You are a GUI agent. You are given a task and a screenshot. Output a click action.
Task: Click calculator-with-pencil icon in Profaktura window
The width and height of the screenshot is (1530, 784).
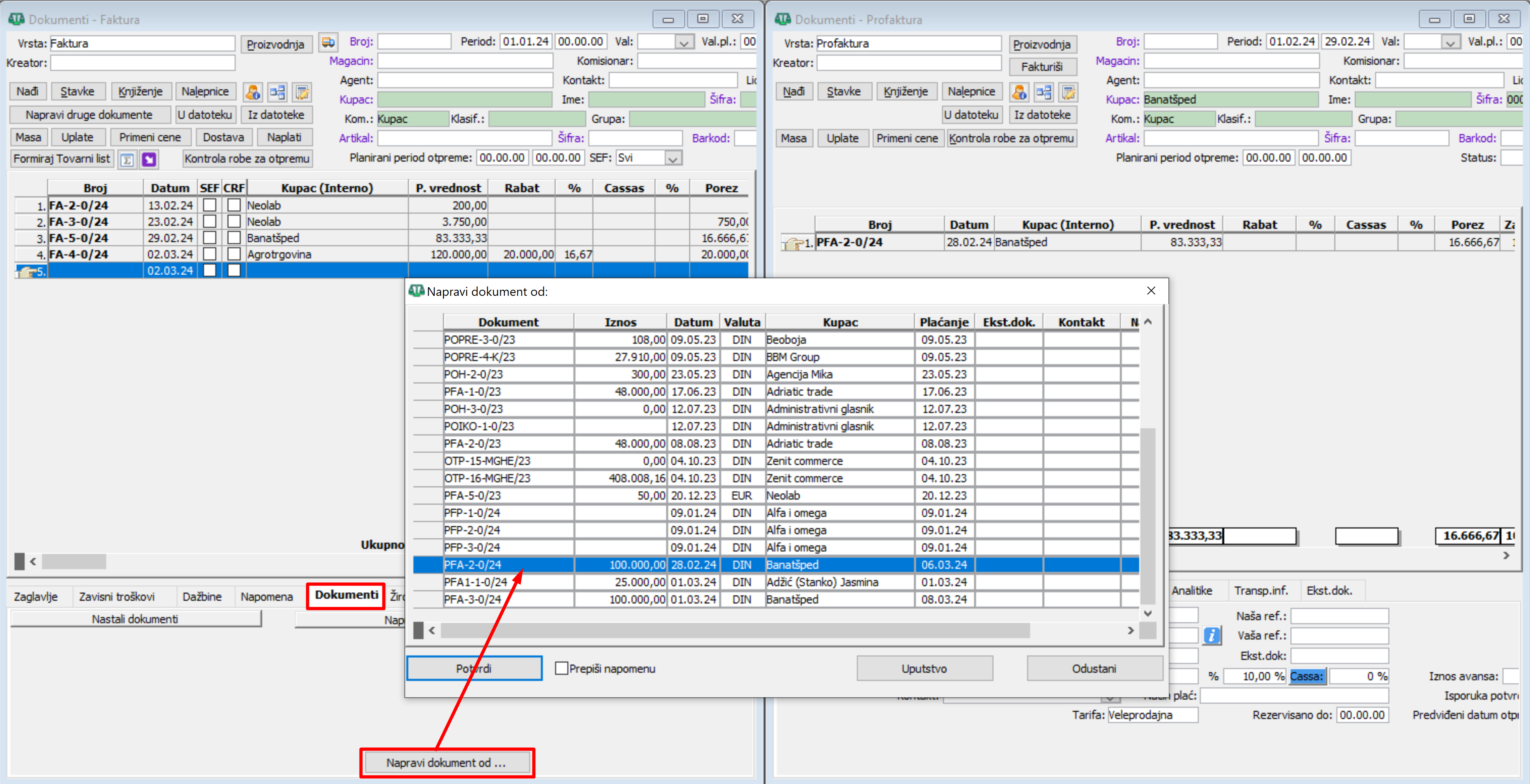[x=1069, y=92]
